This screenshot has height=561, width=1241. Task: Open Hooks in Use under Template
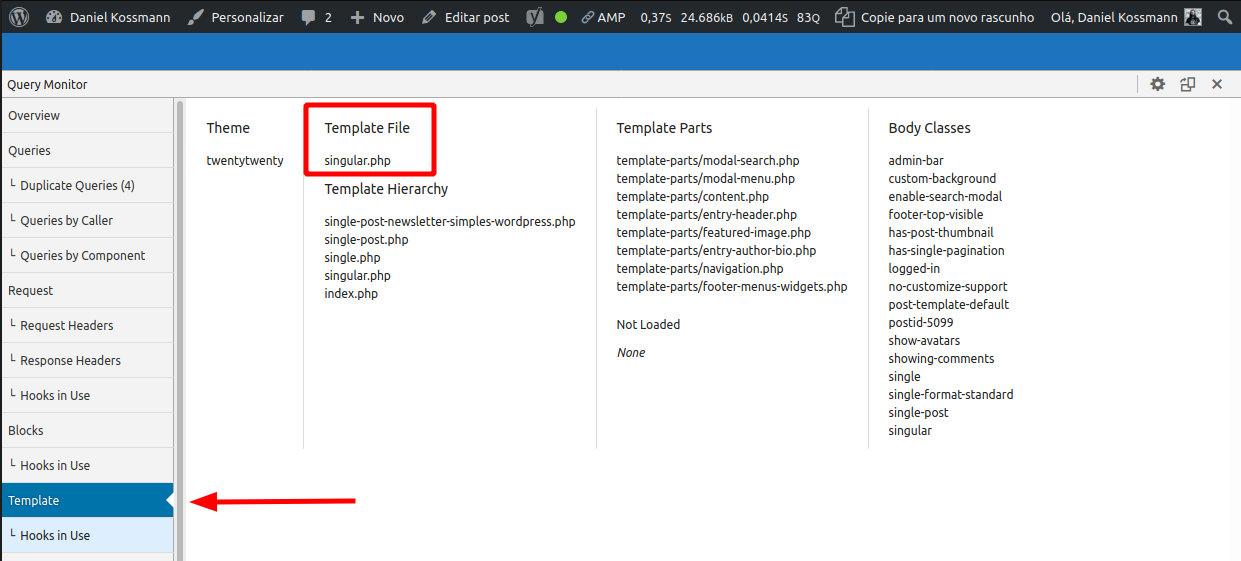point(86,536)
